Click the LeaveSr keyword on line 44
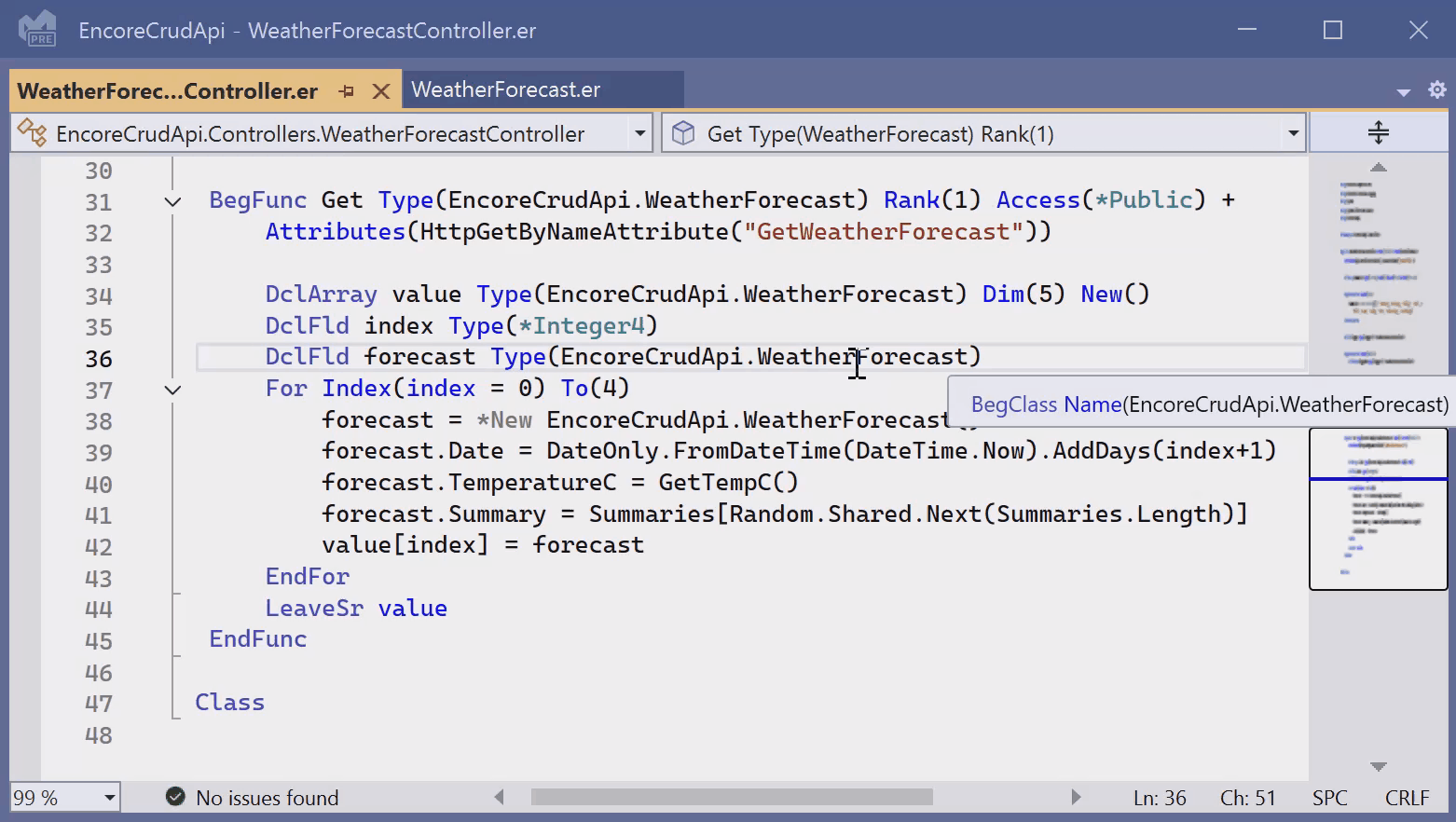Image resolution: width=1456 pixels, height=822 pixels. click(314, 608)
